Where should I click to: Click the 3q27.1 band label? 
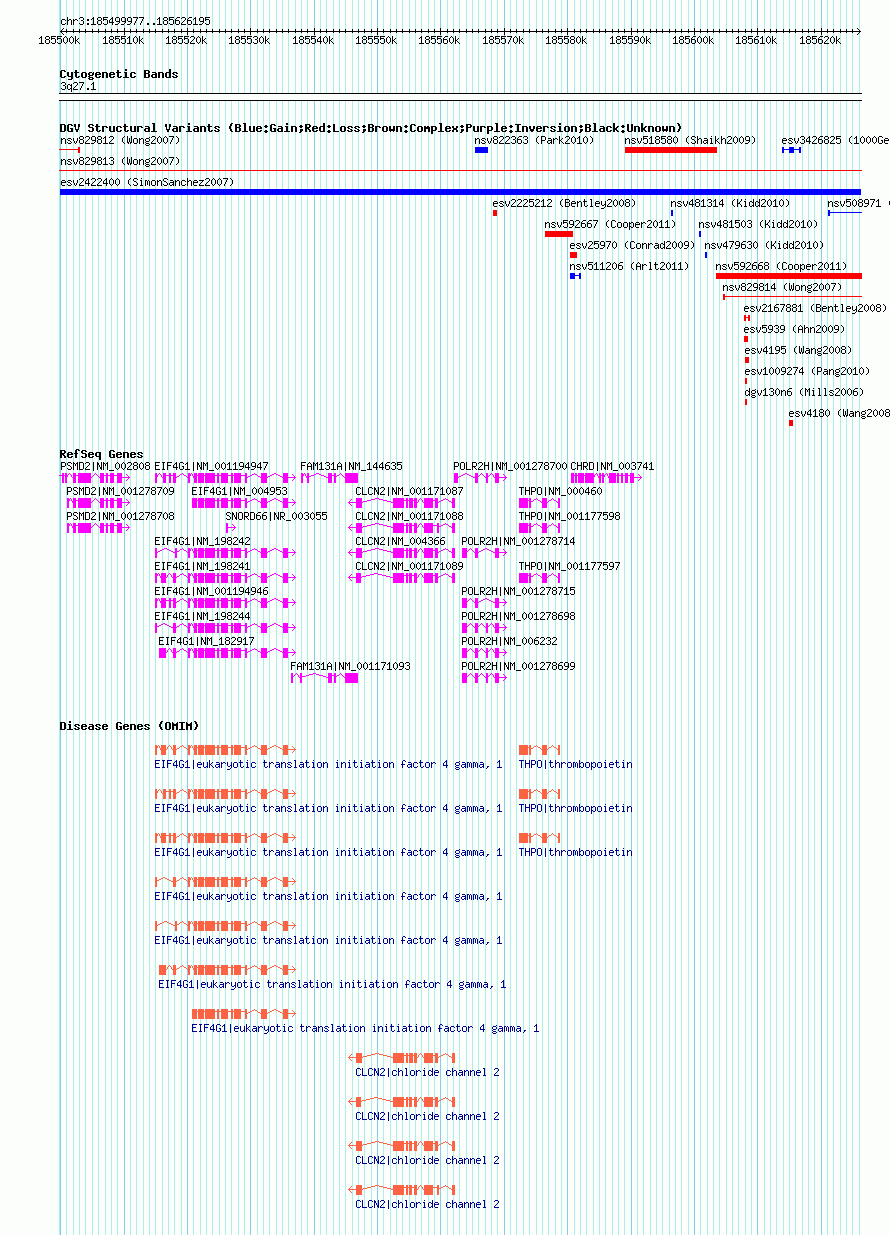coord(78,87)
